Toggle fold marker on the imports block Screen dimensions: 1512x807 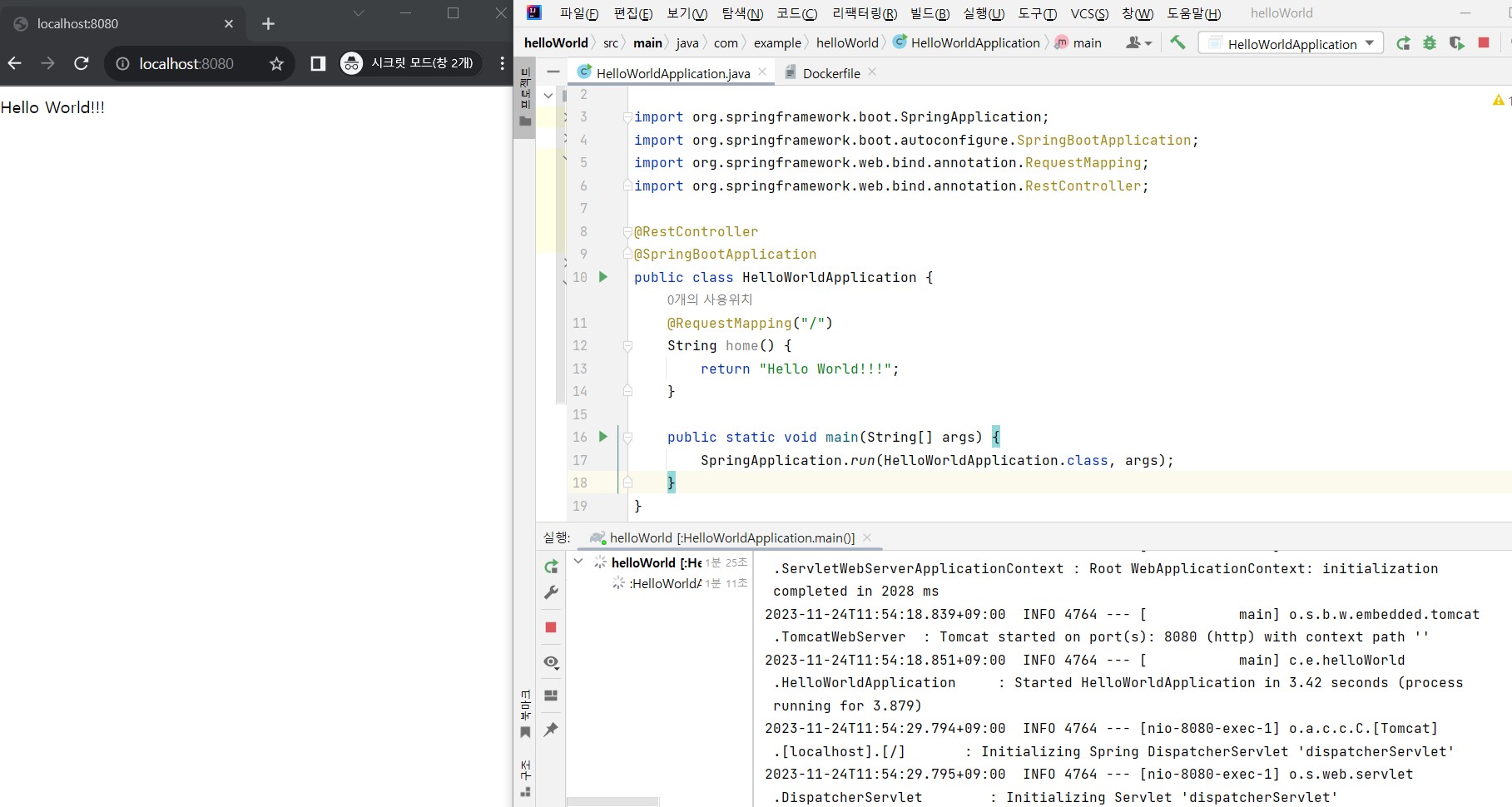(x=627, y=117)
